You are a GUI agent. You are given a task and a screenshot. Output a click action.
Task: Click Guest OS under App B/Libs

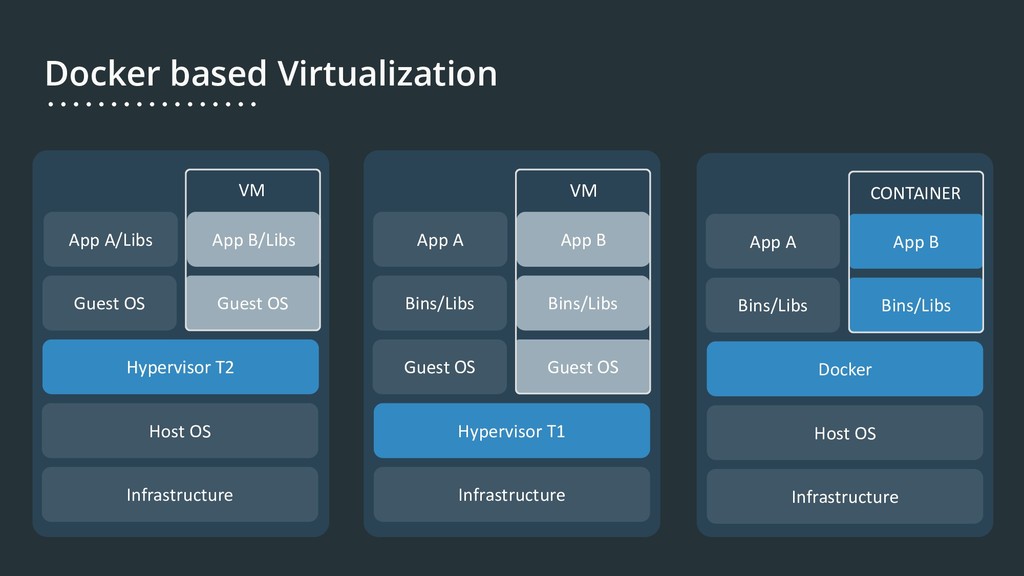(253, 303)
